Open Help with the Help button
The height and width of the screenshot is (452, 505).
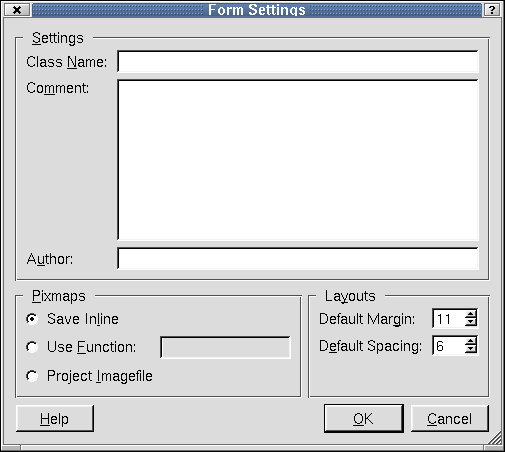55,419
